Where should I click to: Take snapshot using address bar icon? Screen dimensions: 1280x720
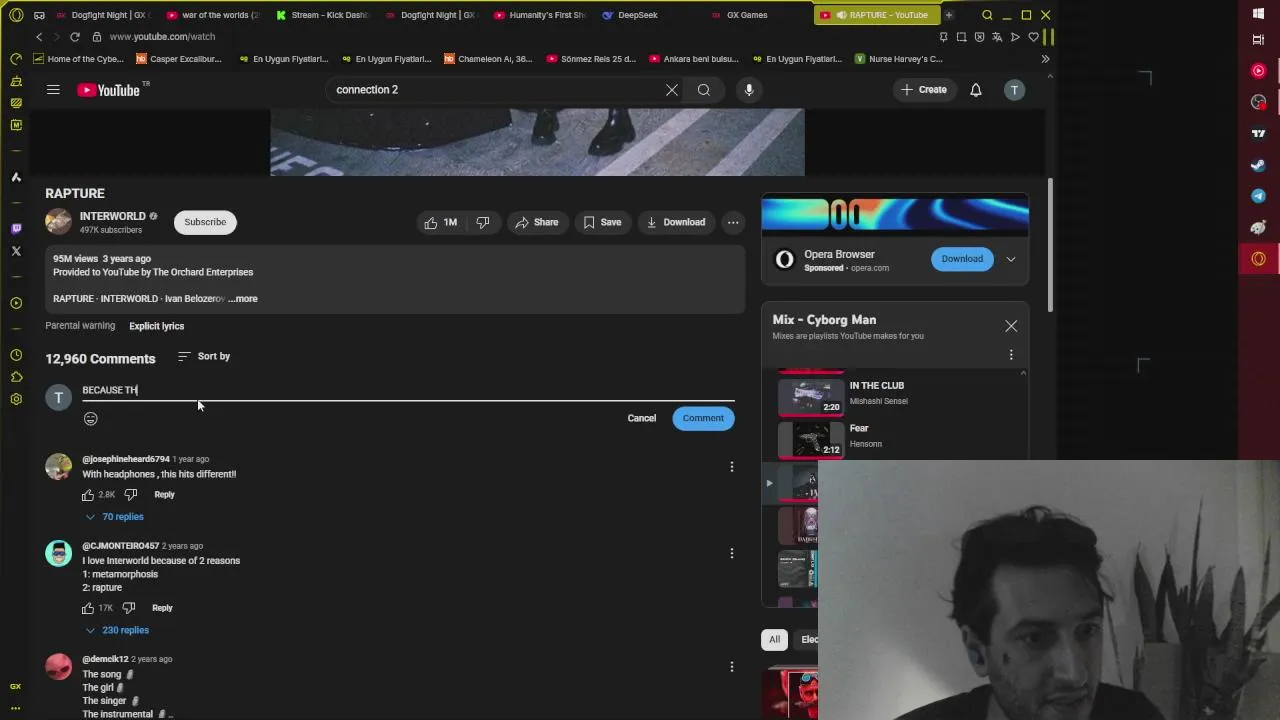click(x=961, y=37)
